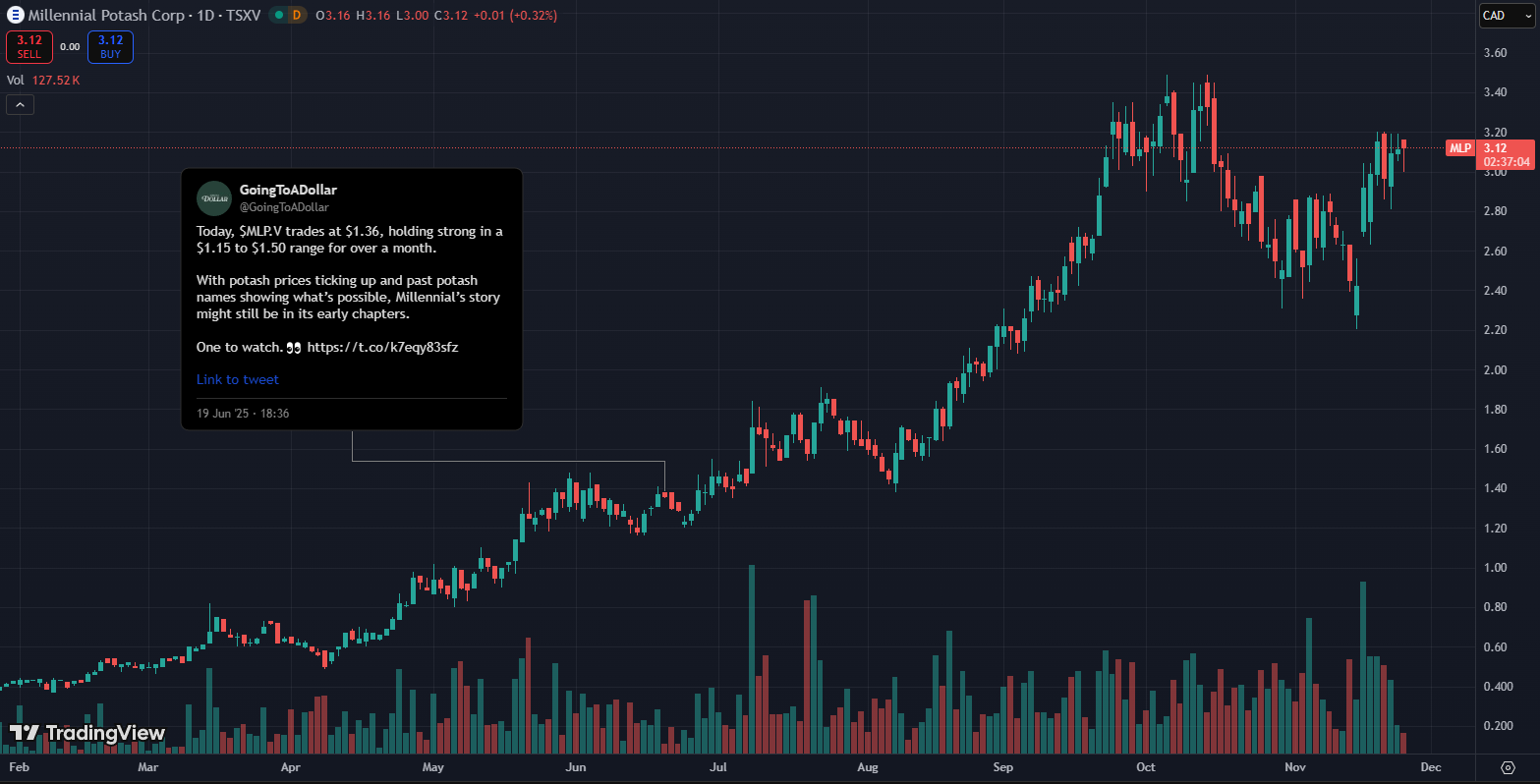Viewport: 1540px width, 784px height.
Task: Click the Oct label on the time axis
Action: tap(1146, 767)
